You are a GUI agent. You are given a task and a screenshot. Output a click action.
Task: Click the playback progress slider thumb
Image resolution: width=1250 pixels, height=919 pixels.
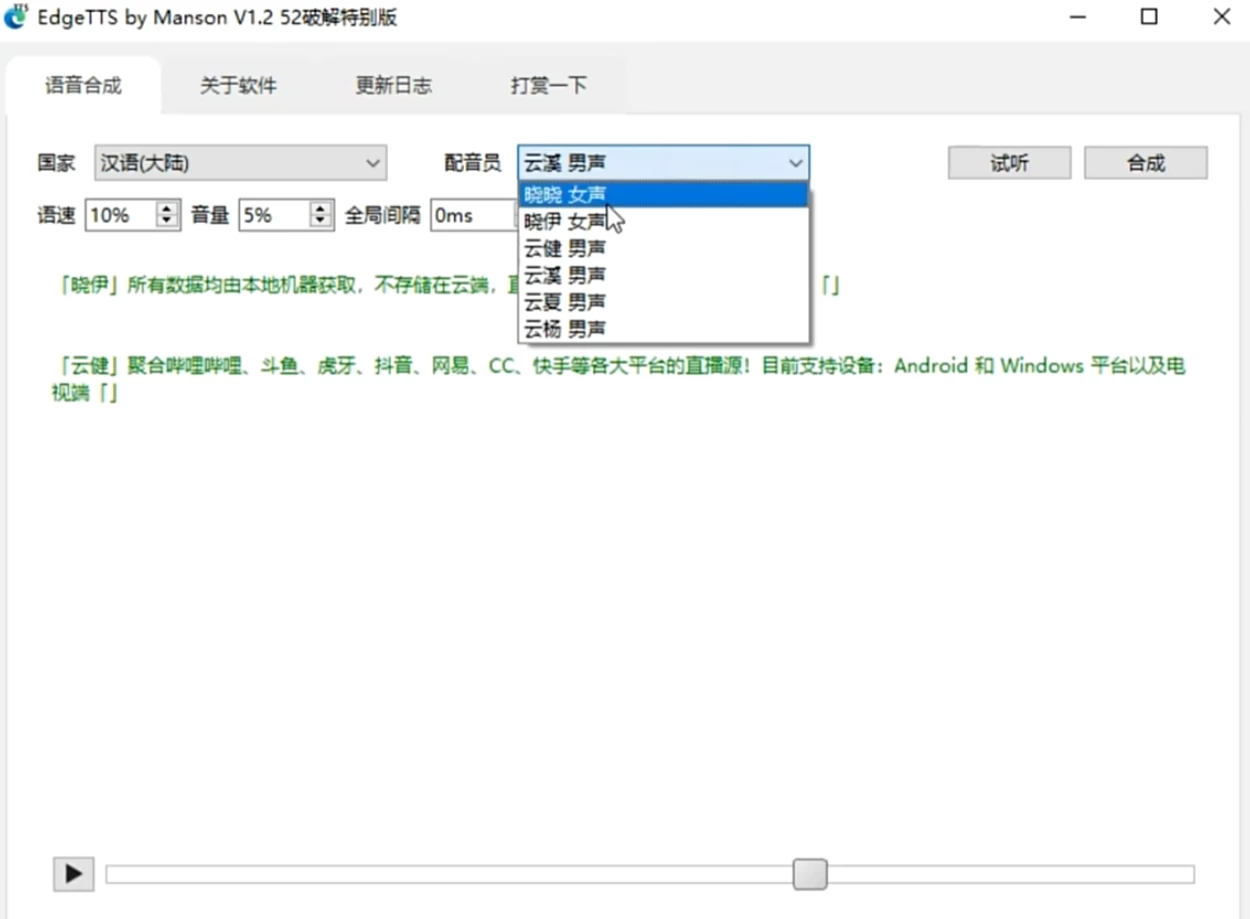pos(810,874)
